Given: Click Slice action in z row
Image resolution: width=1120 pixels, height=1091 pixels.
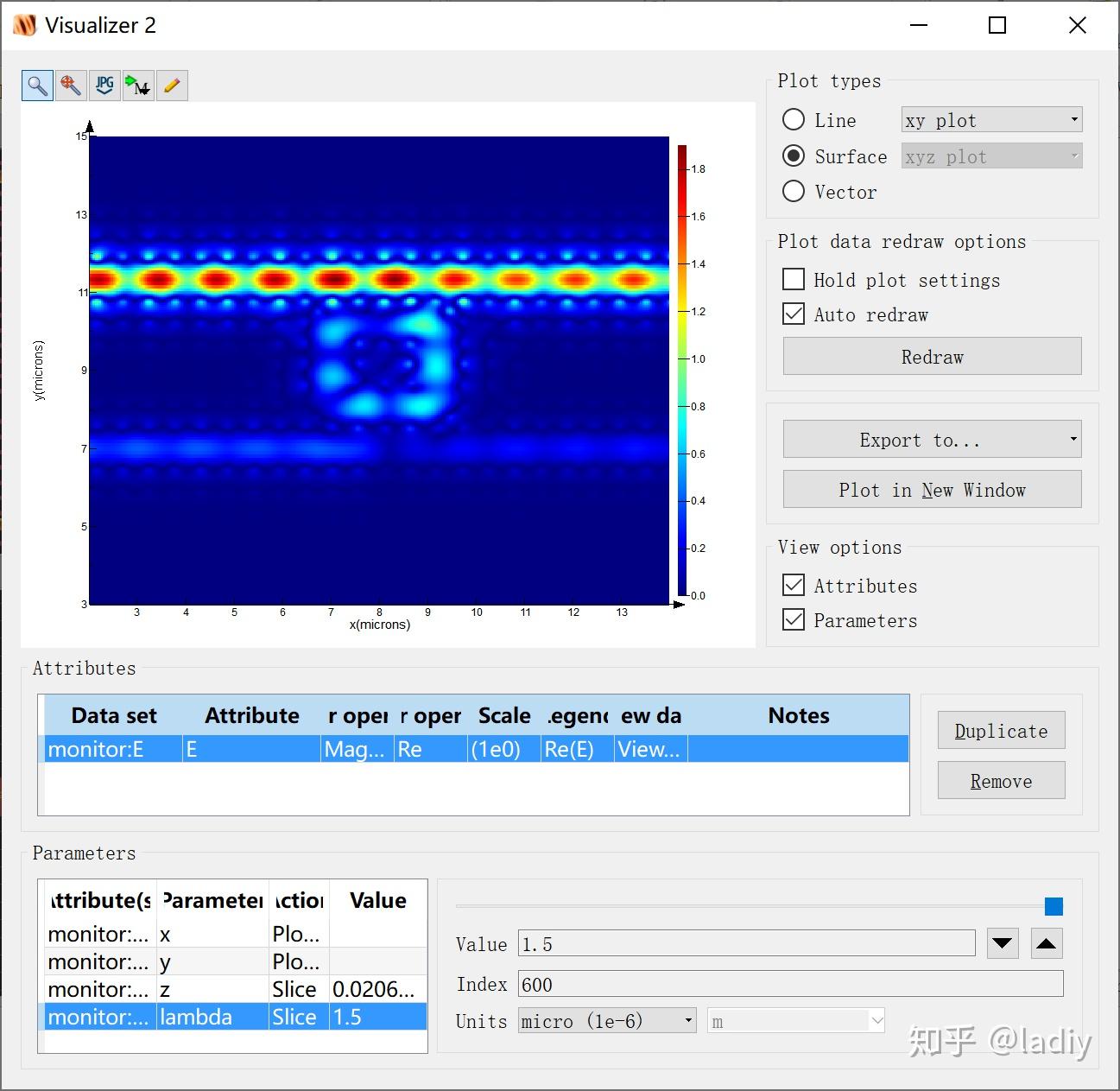Looking at the screenshot, I should coord(299,989).
